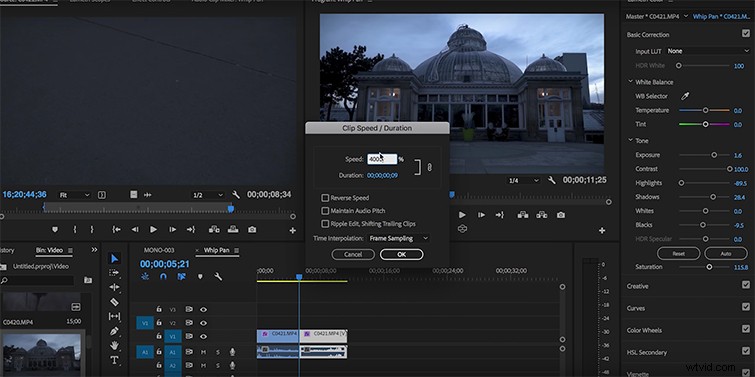Select the Ripple Edit tool
The image size is (755, 377).
(x=114, y=287)
